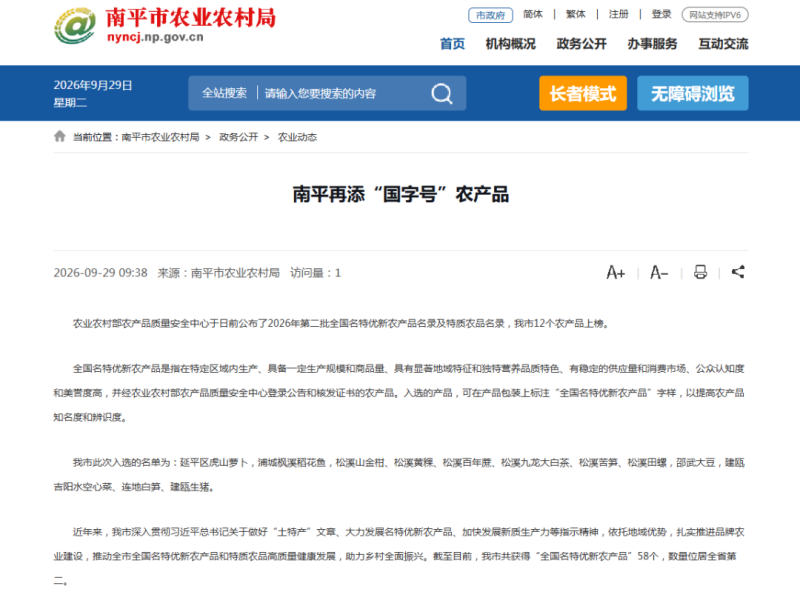Click the article title 南平再添“国字号”农产品
The image size is (800, 609).
pos(401,194)
